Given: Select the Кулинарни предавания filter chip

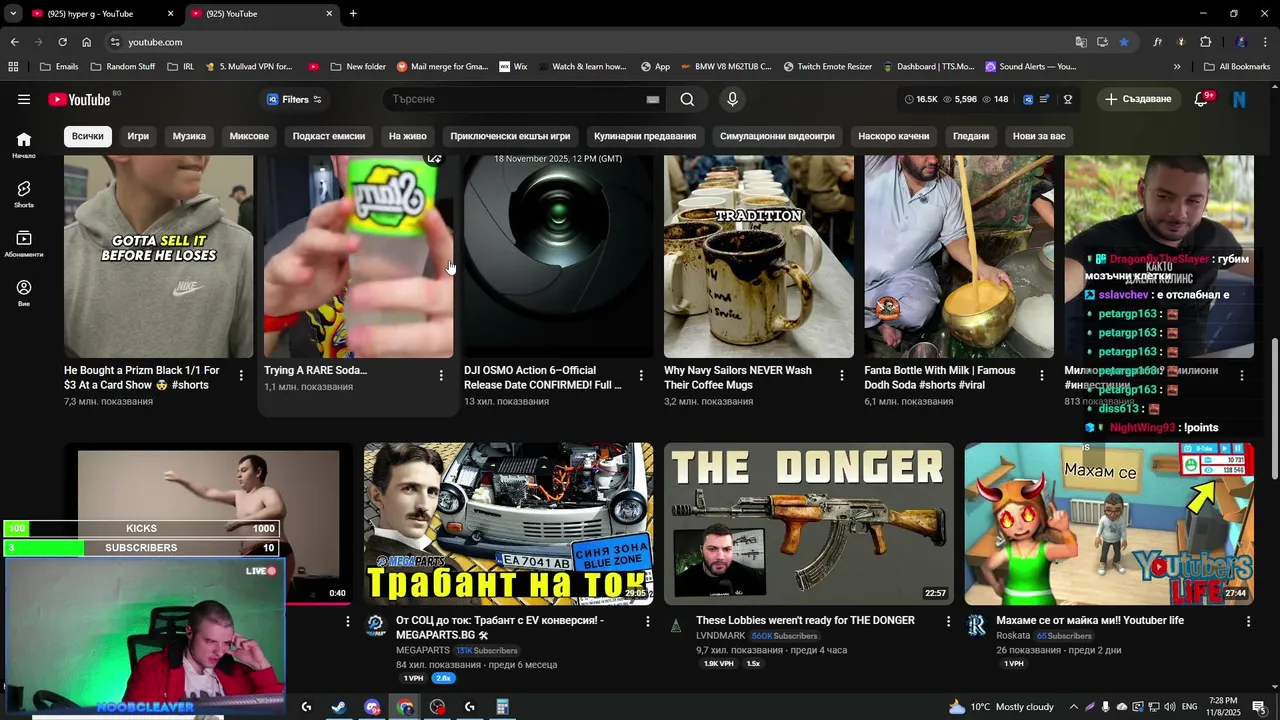Looking at the screenshot, I should pyautogui.click(x=645, y=136).
